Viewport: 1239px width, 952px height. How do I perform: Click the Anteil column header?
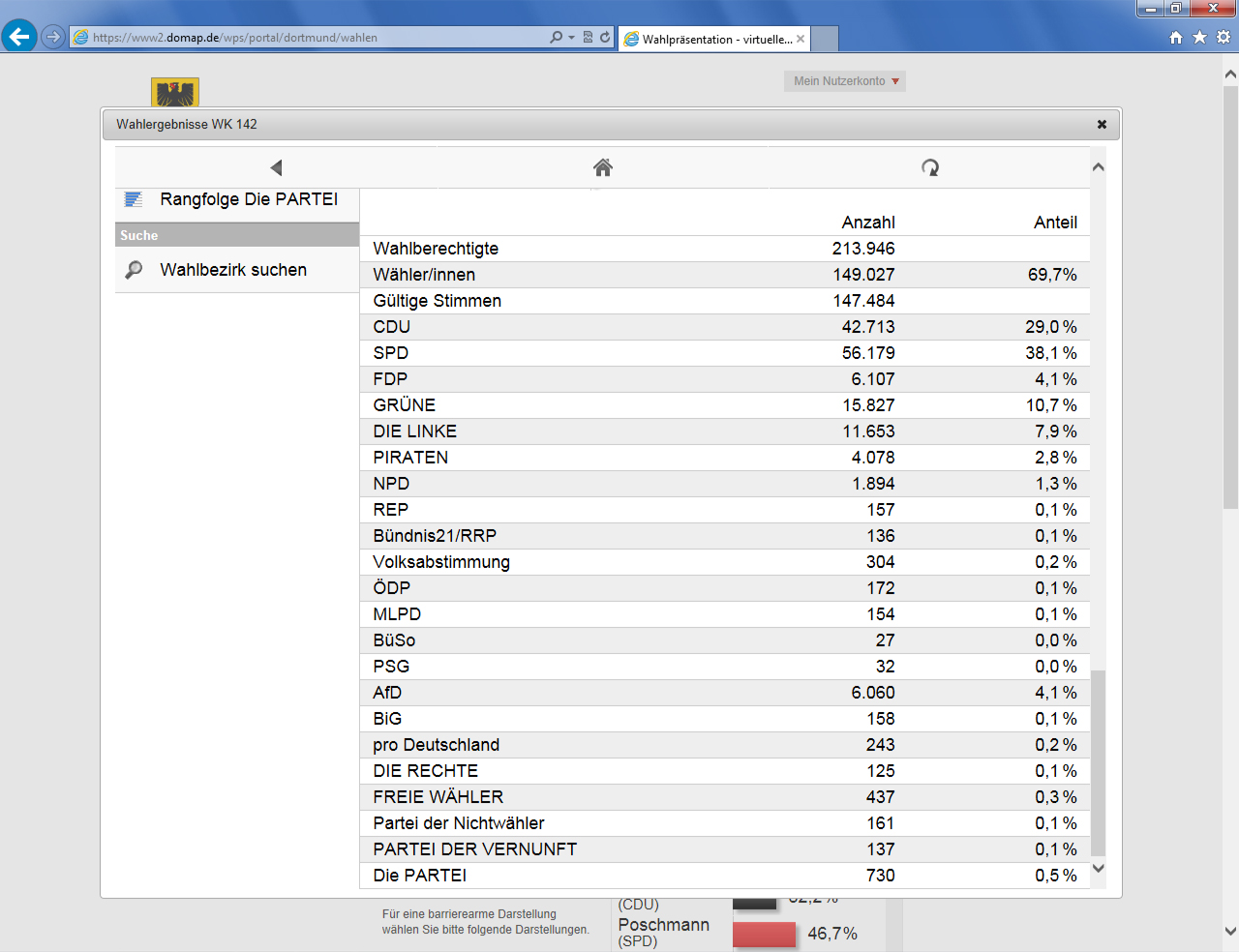(x=1055, y=223)
